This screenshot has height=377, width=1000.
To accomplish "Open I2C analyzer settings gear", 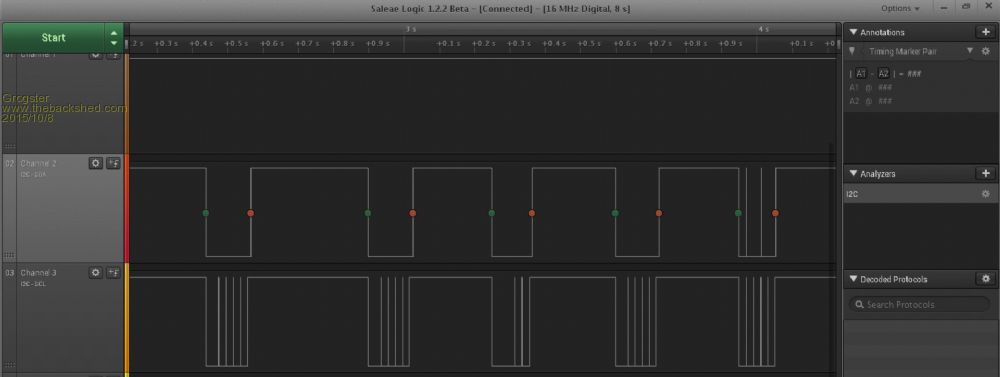I will click(x=986, y=194).
